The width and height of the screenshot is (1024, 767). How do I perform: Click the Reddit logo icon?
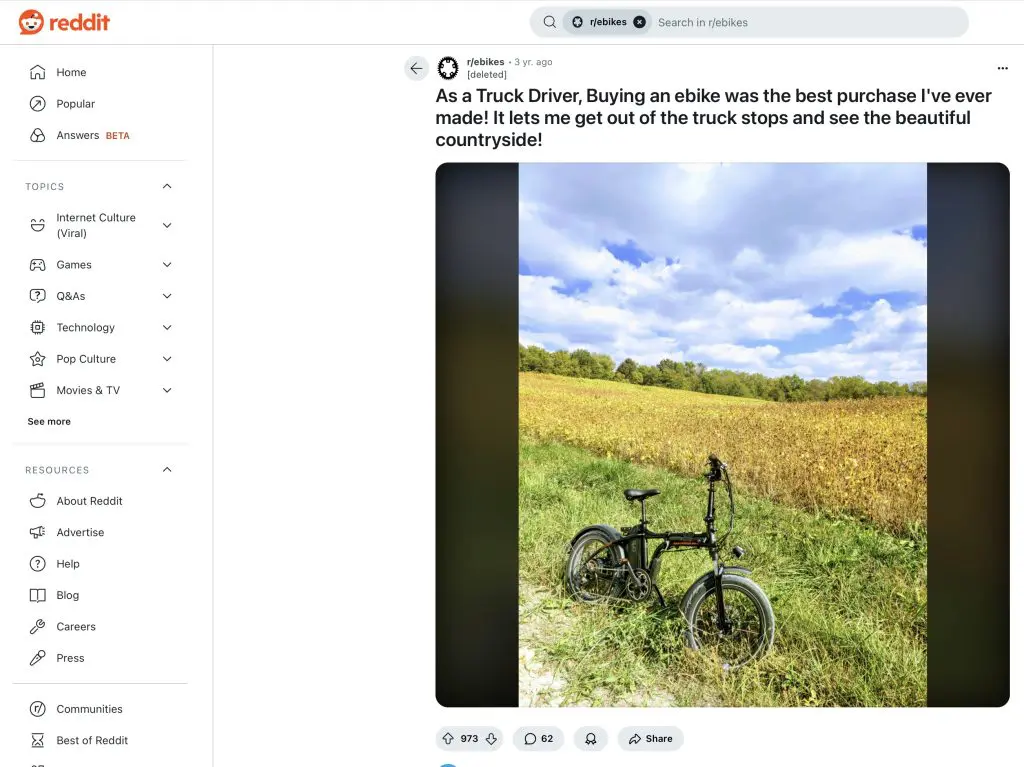[31, 22]
